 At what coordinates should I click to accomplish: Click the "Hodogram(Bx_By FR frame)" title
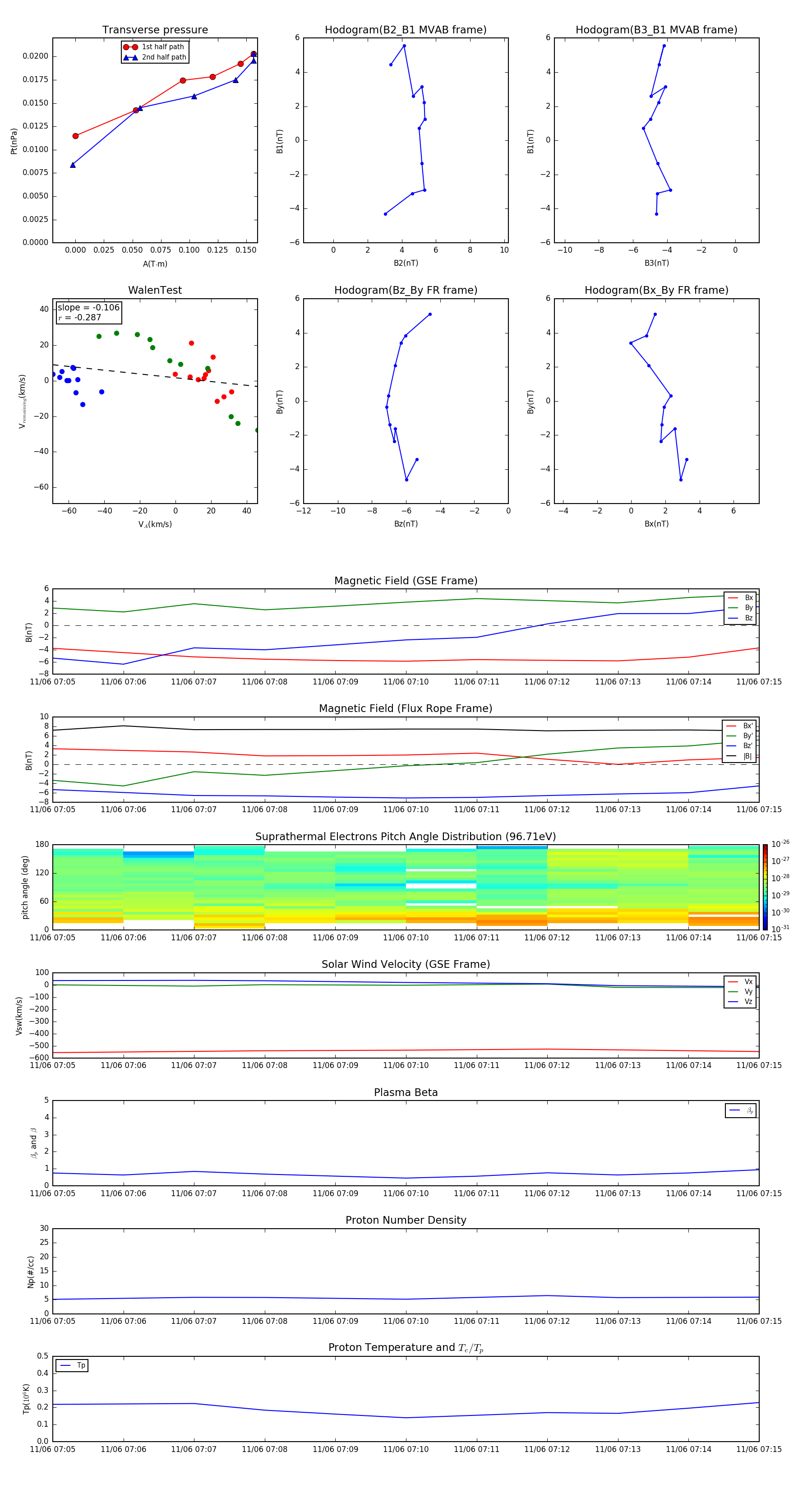pos(656,290)
